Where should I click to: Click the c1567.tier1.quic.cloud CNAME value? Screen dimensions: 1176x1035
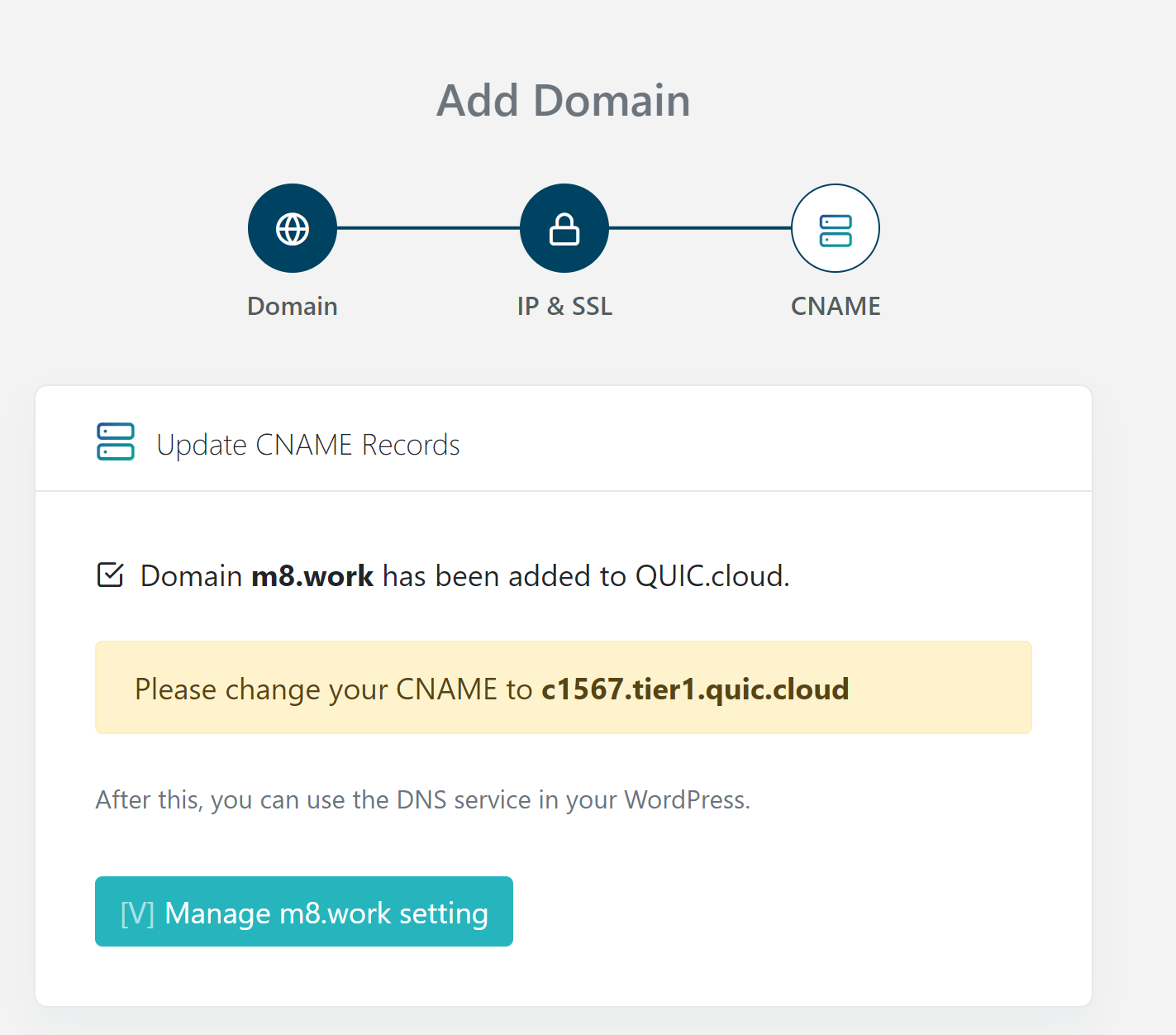pos(695,689)
